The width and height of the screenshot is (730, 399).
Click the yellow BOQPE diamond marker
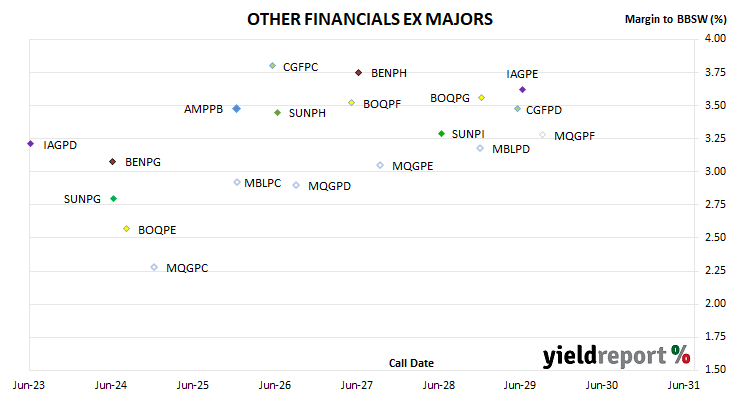click(x=127, y=229)
